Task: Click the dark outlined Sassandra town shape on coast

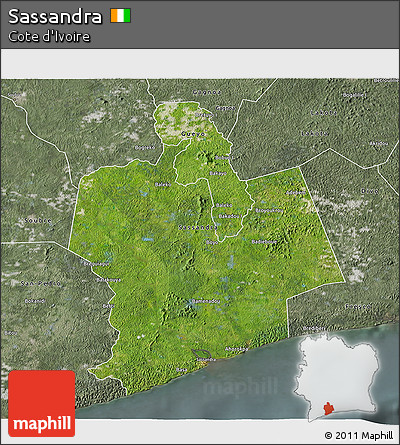Action: coord(201,353)
